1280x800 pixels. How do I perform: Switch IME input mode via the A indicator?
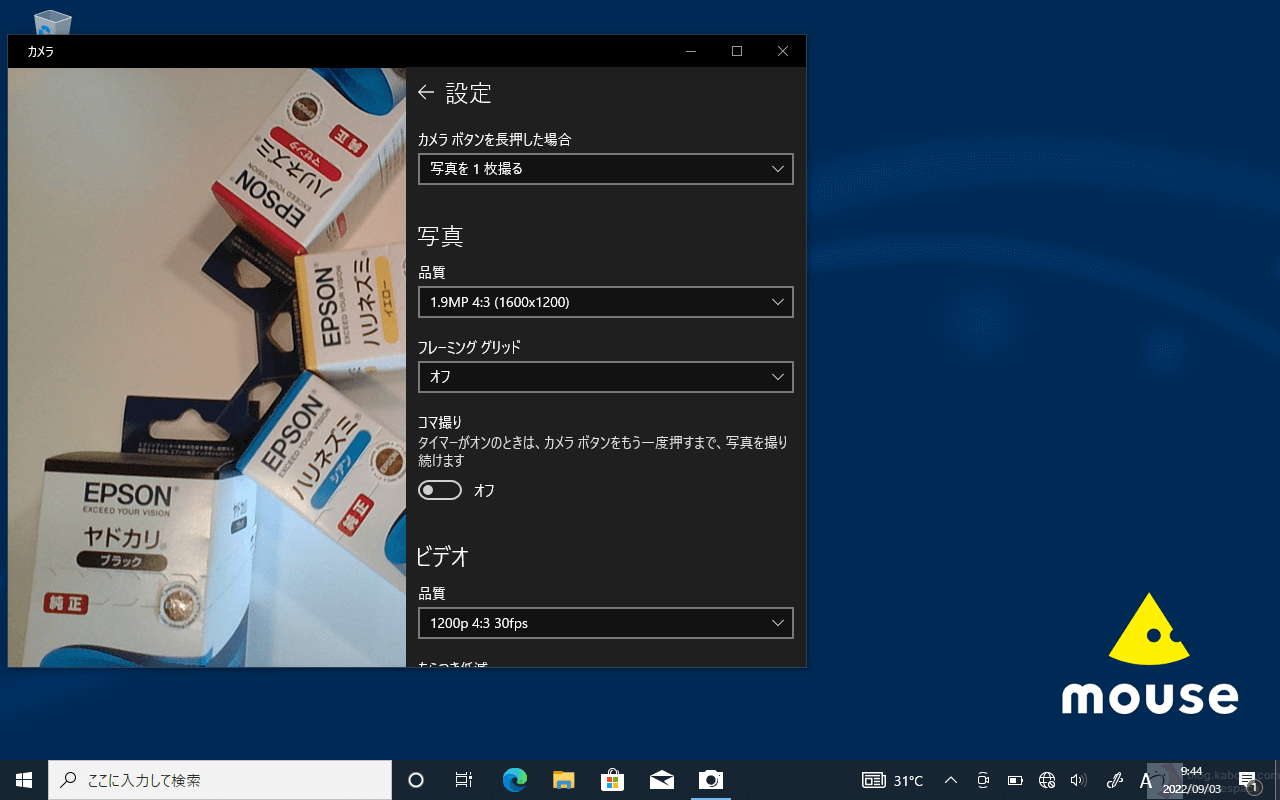(x=1143, y=780)
